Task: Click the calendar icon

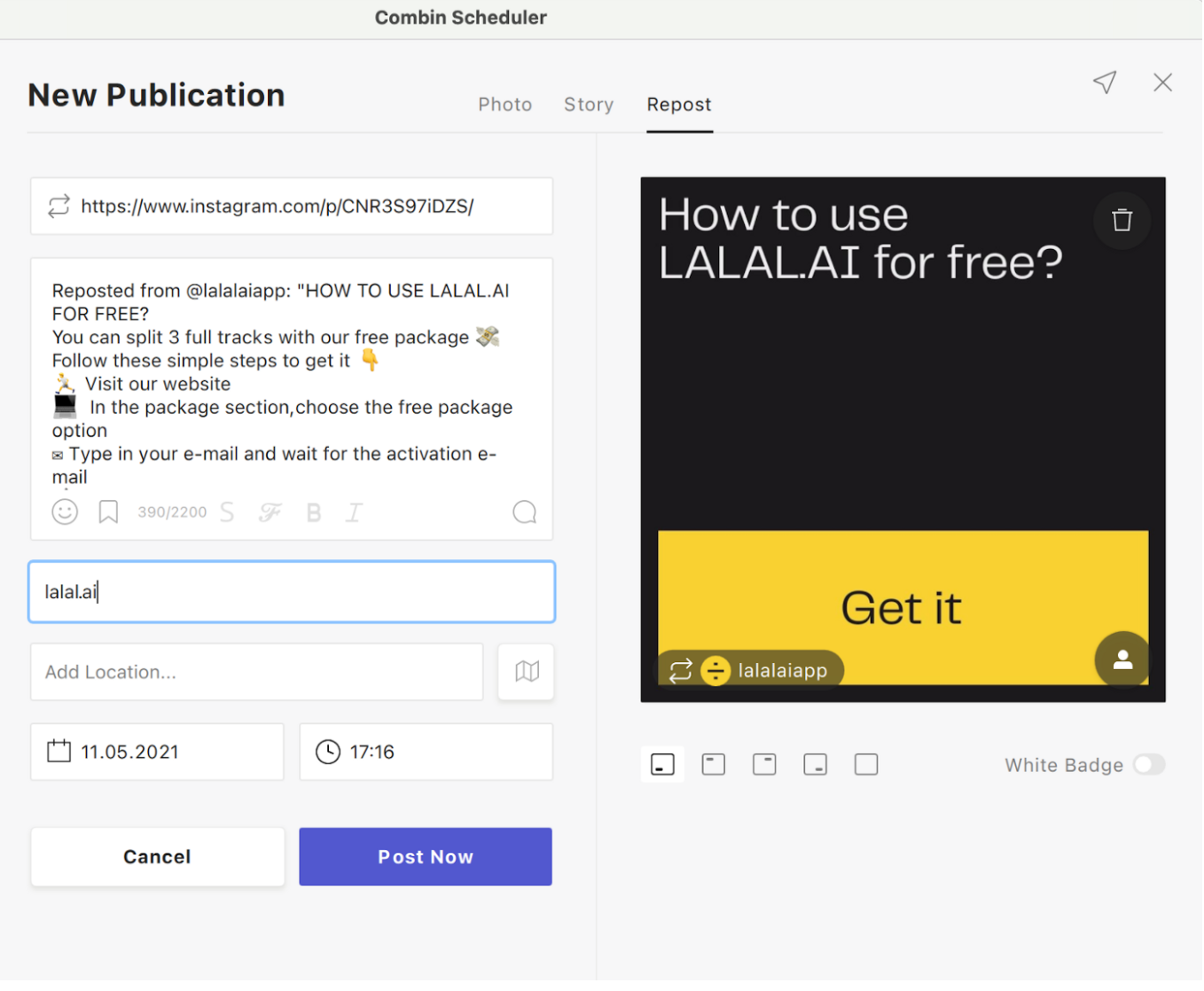Action: tap(59, 752)
